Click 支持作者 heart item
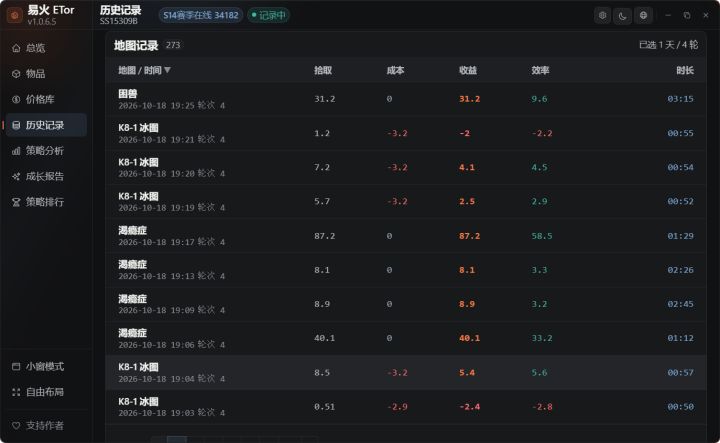The height and width of the screenshot is (443, 720). (46, 426)
